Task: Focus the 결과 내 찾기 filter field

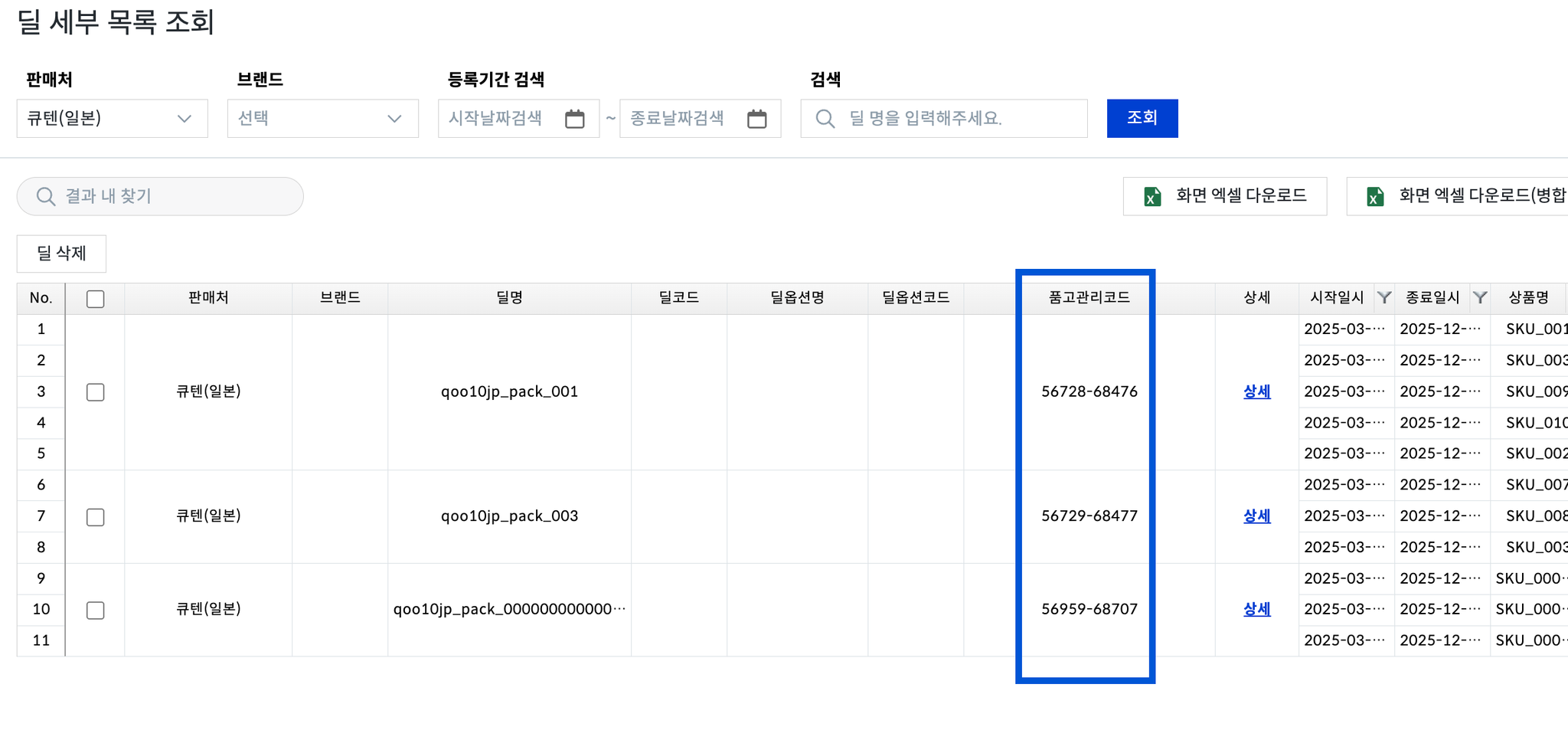Action: pos(160,196)
